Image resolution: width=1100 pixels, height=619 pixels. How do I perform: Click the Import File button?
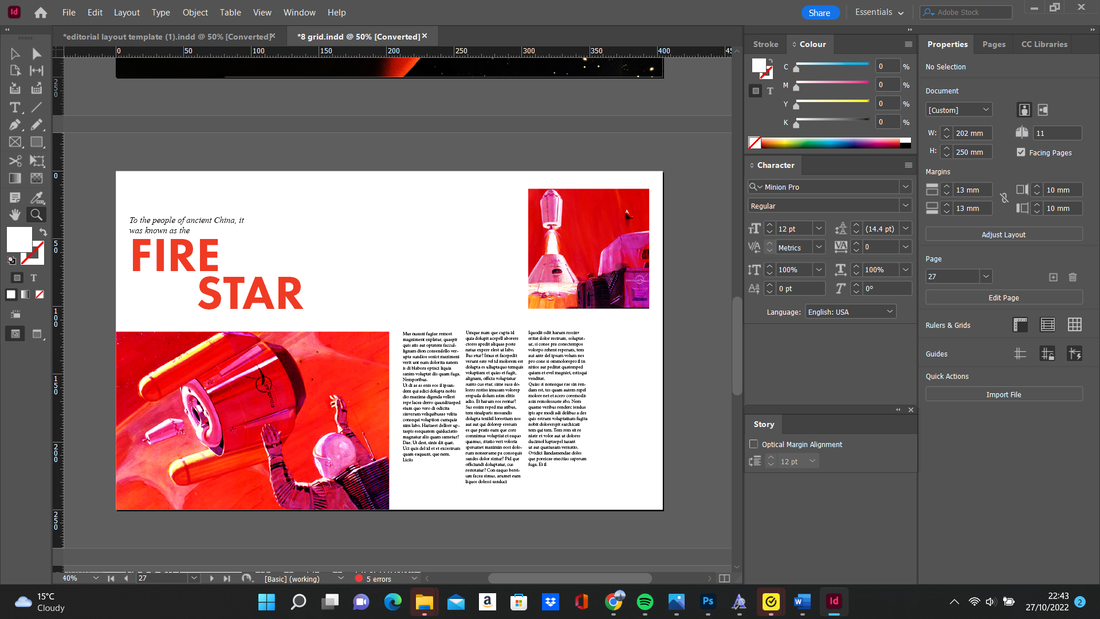click(x=1004, y=394)
